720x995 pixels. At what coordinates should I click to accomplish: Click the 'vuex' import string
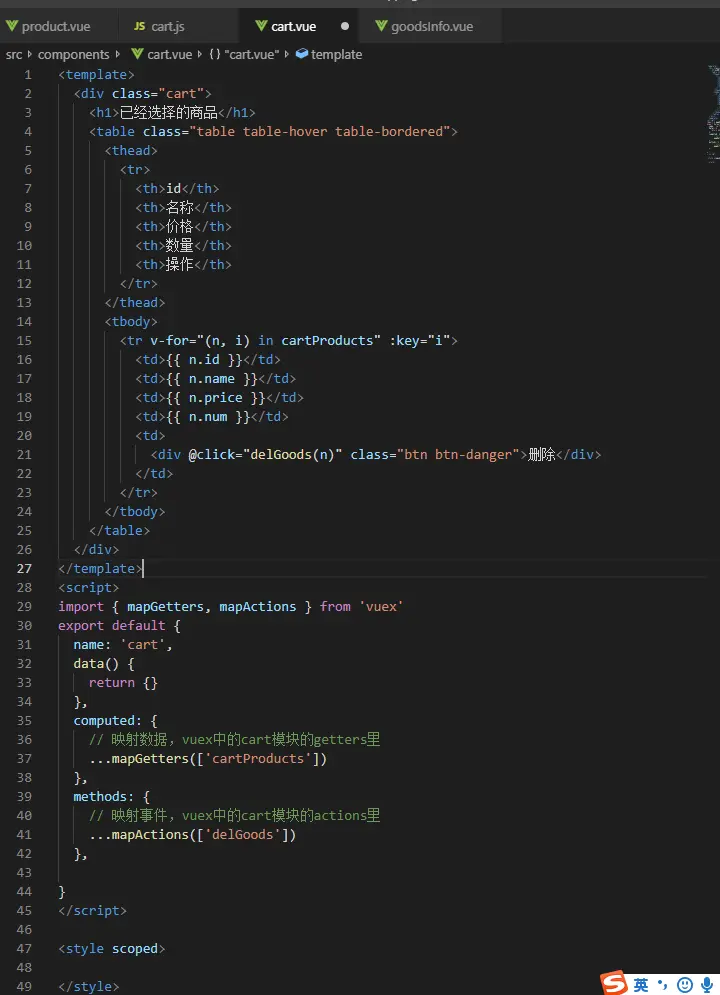[381, 607]
